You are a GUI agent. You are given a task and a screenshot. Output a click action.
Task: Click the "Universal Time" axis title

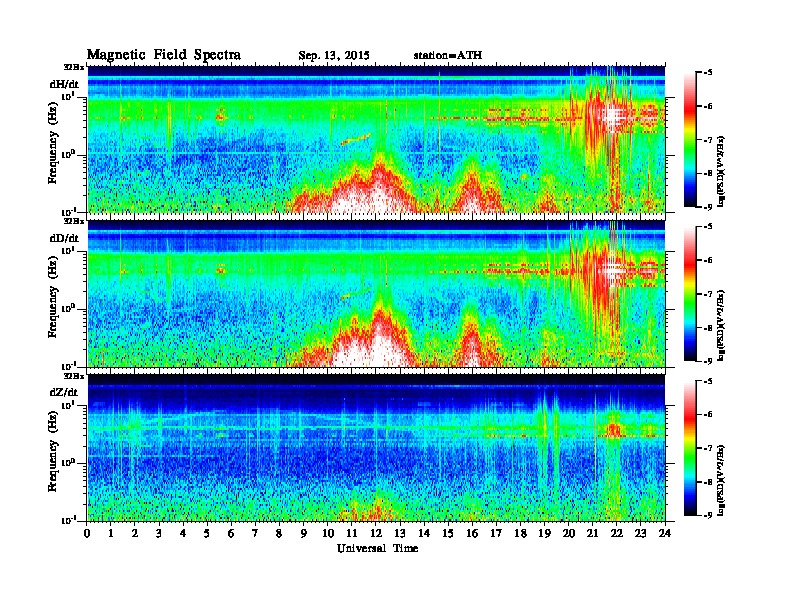coord(377,548)
